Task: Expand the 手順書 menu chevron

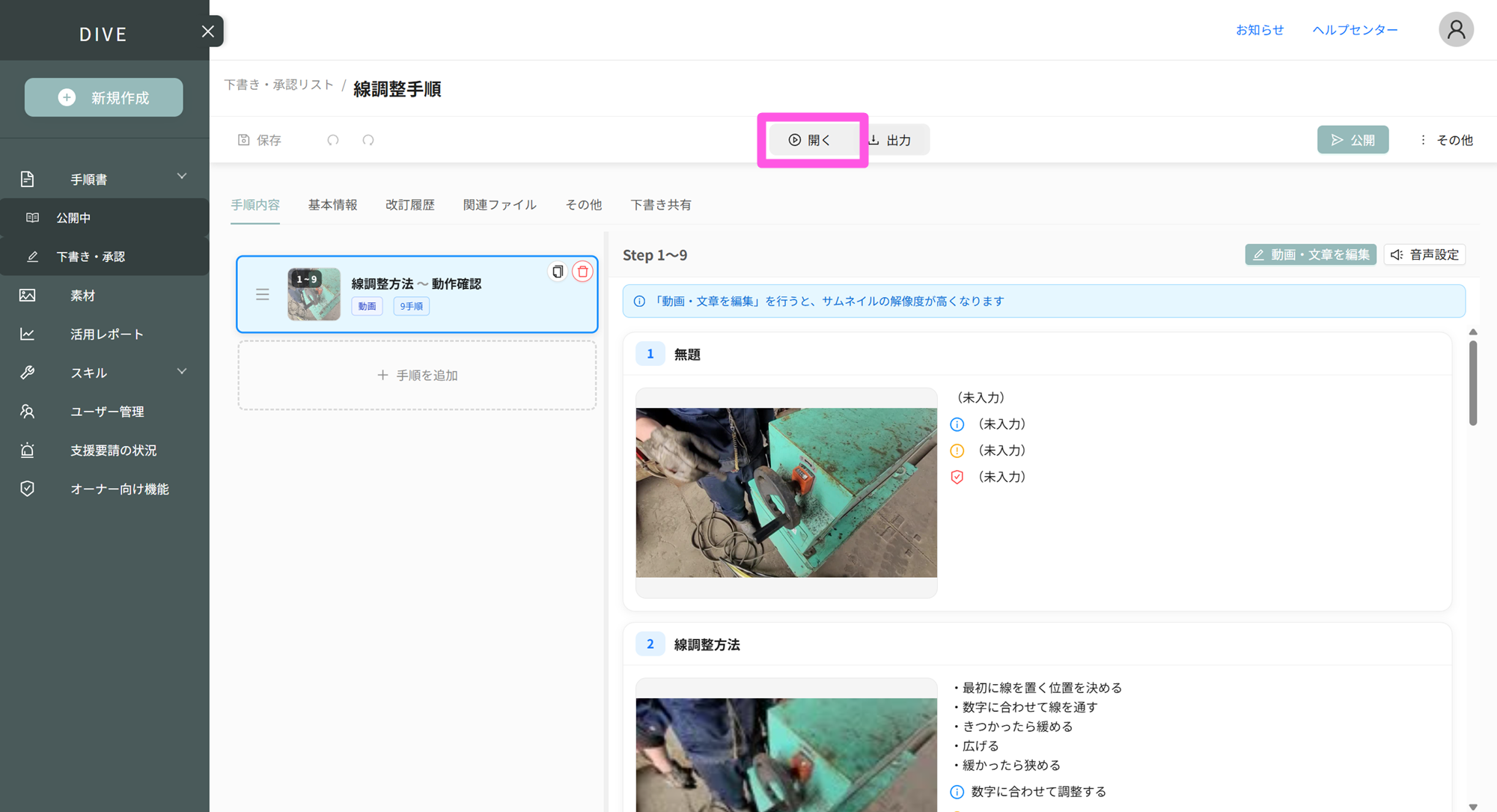Action: pyautogui.click(x=182, y=177)
